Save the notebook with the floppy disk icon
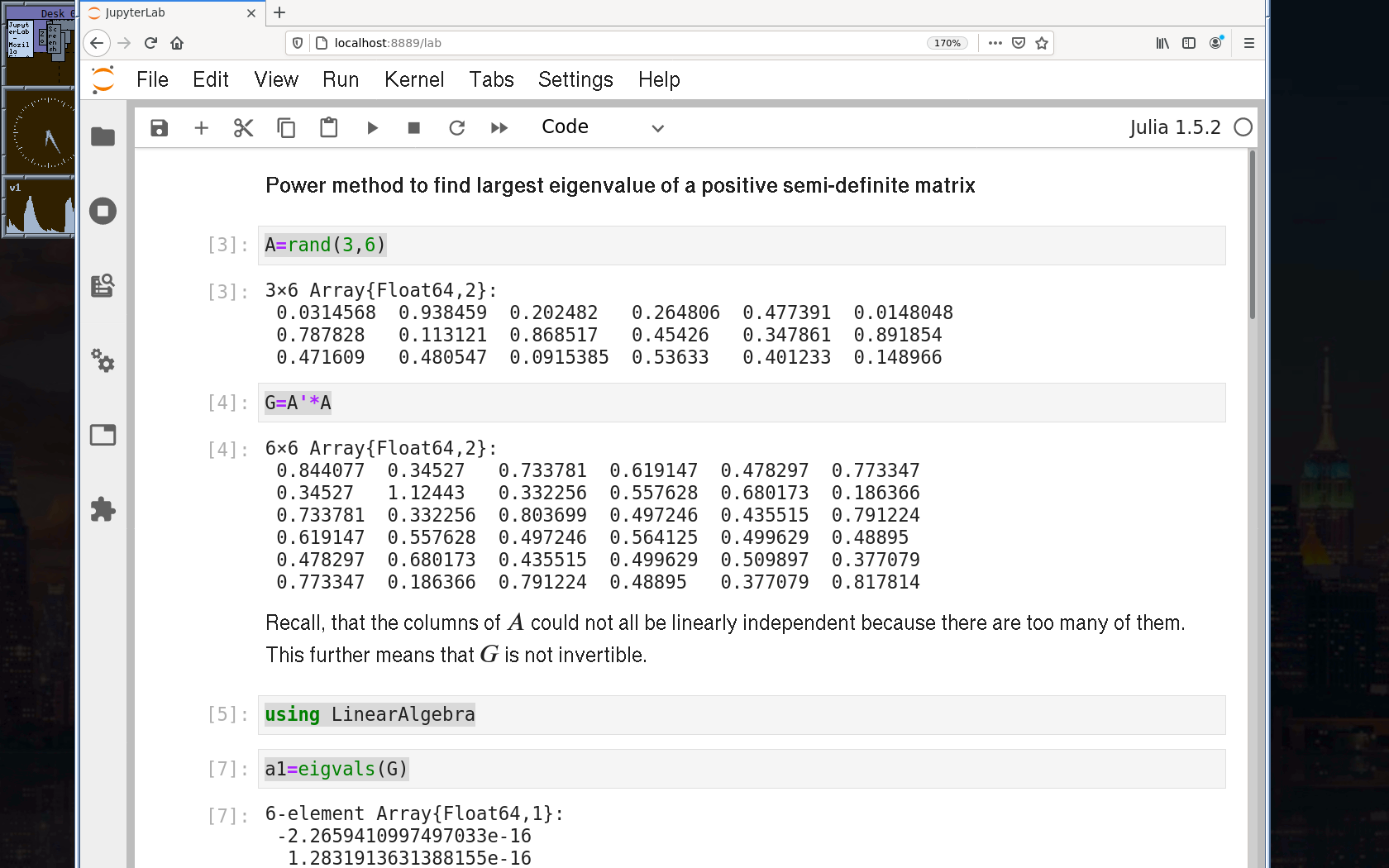Viewport: 1389px width, 868px height. (x=159, y=128)
